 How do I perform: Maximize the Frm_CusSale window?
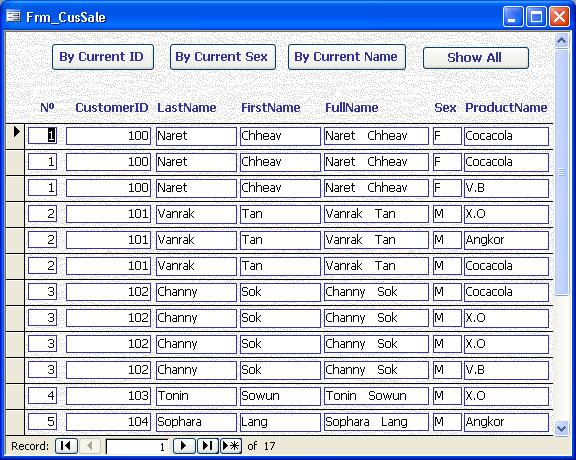(x=536, y=17)
